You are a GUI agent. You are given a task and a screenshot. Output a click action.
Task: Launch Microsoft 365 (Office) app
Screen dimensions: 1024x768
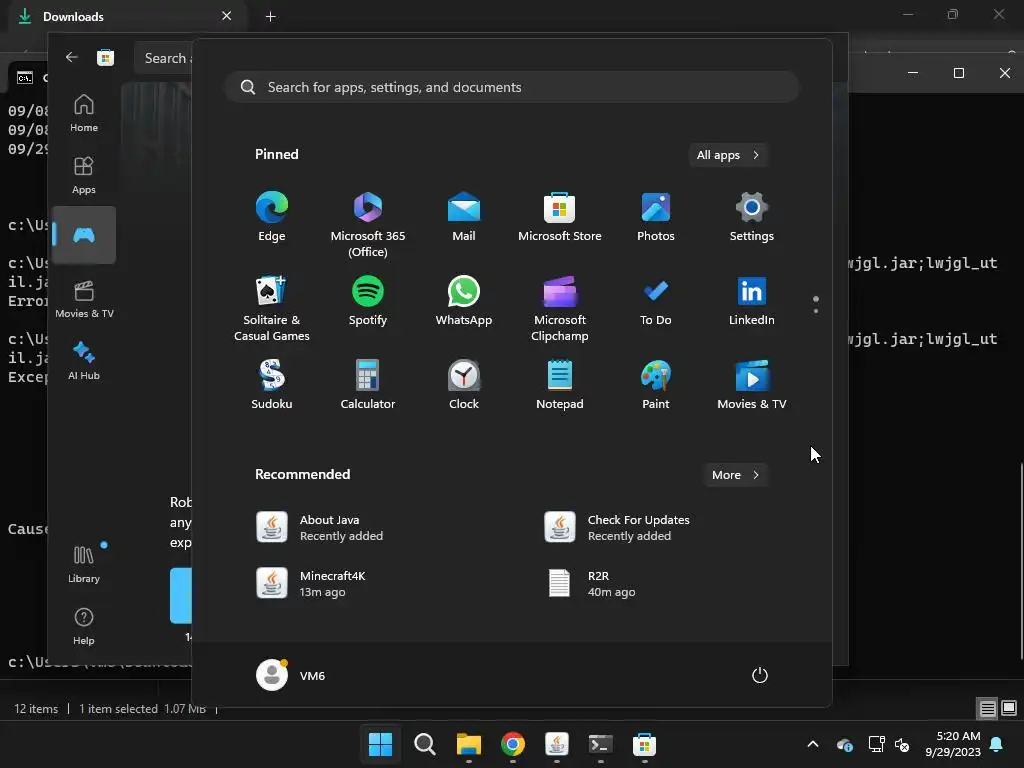pos(368,225)
